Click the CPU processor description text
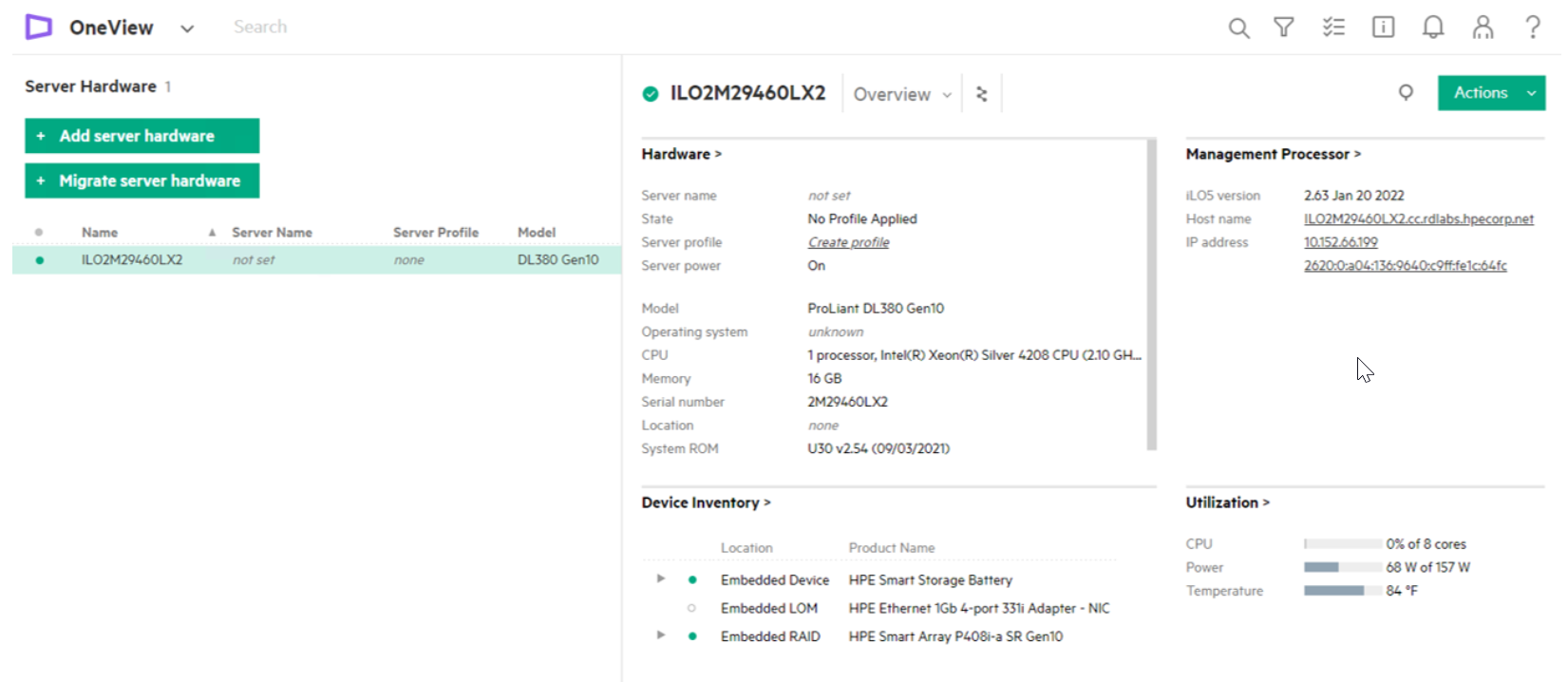 click(x=974, y=354)
